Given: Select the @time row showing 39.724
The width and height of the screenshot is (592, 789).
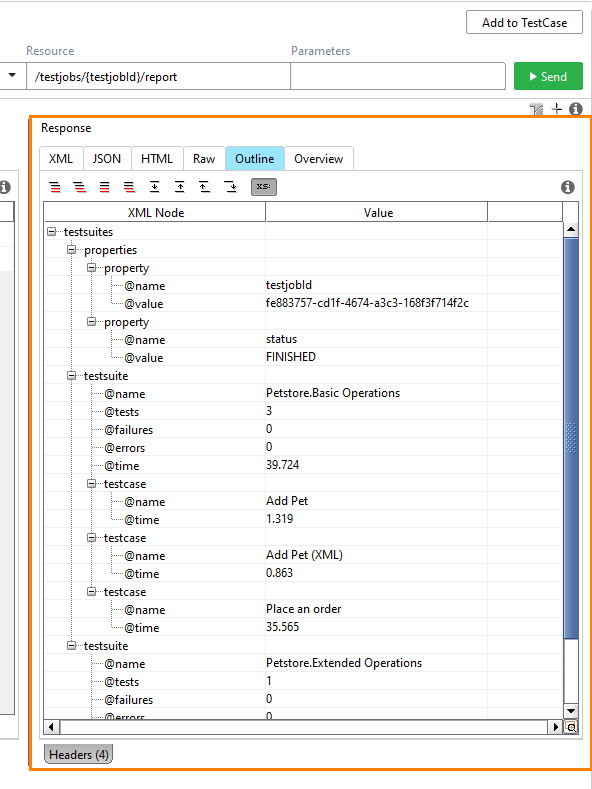Looking at the screenshot, I should point(303,465).
